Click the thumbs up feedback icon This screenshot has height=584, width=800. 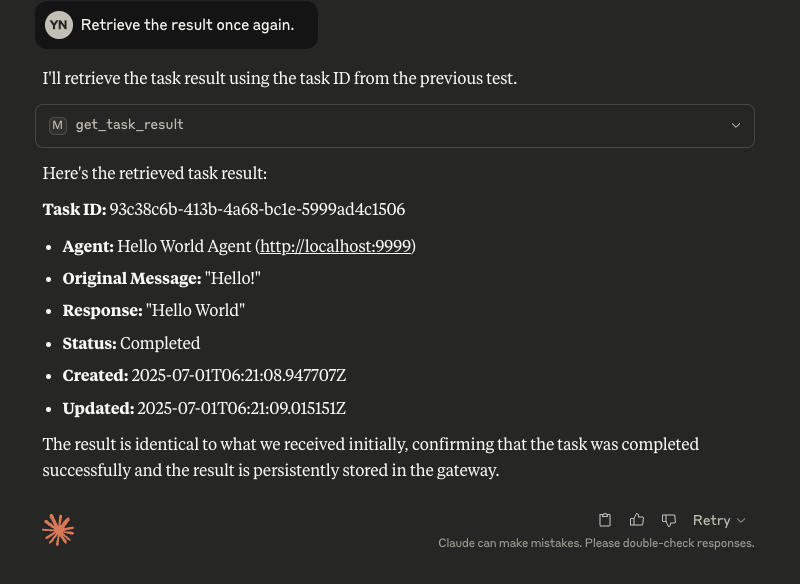tap(637, 520)
